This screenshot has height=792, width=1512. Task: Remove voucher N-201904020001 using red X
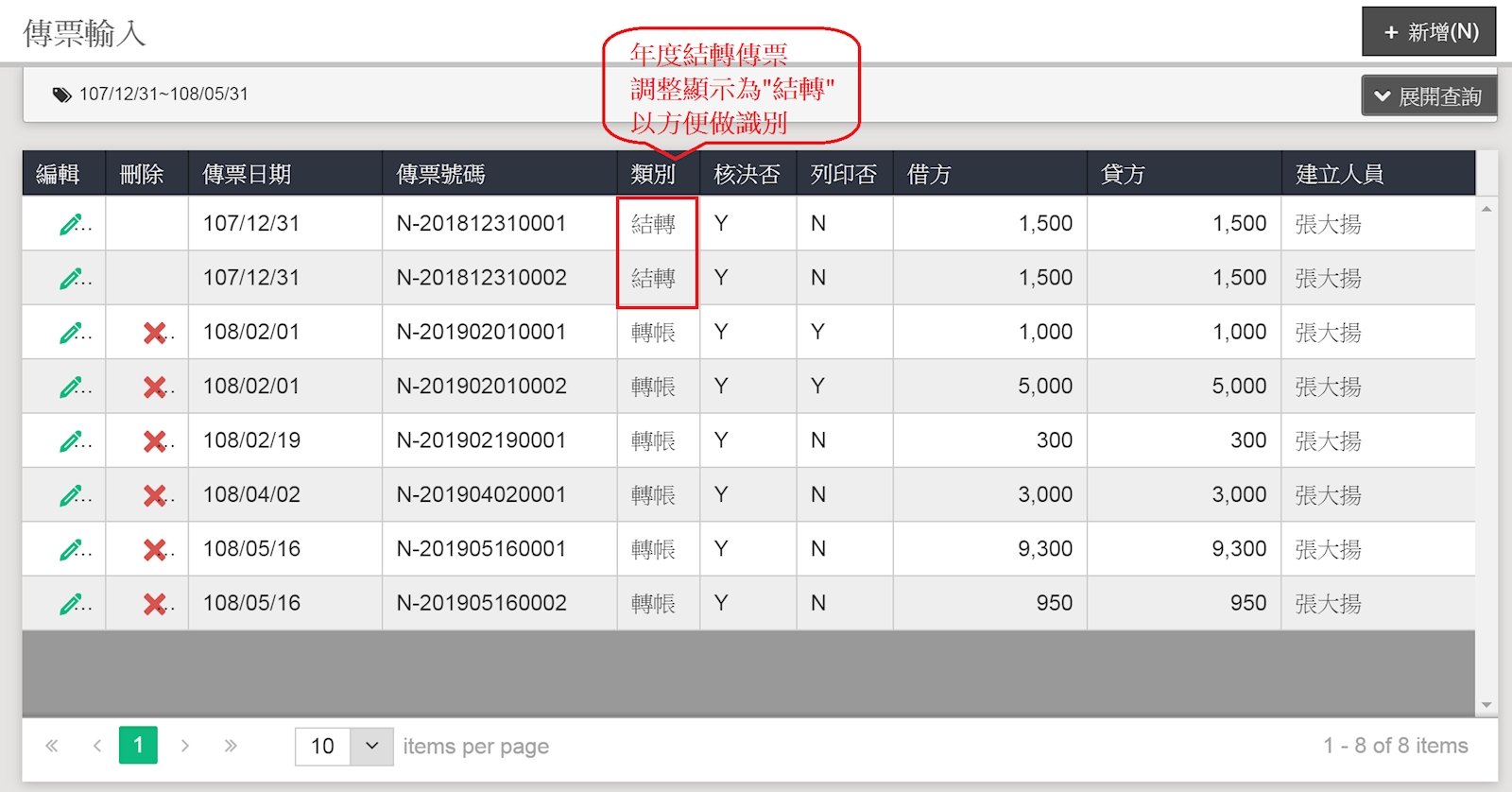point(154,495)
